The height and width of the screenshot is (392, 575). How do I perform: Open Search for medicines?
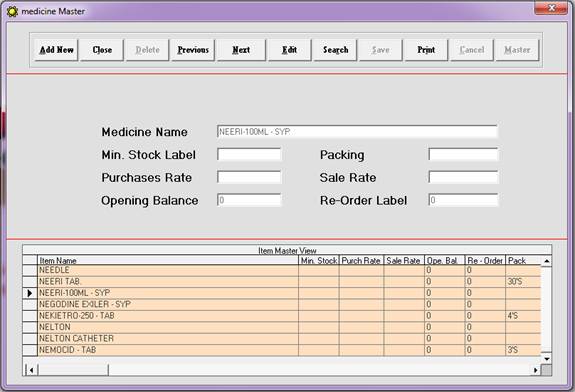[x=335, y=50]
